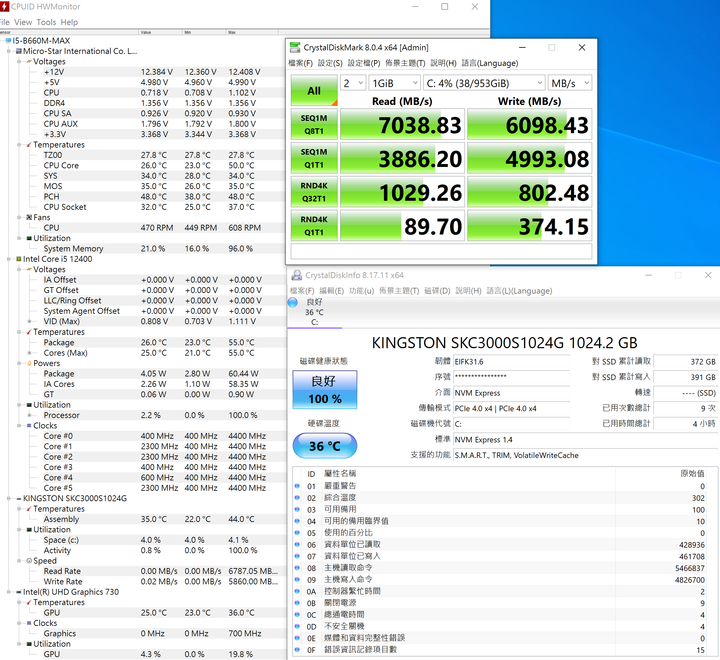Open HWMonitor View menu
The image size is (720, 660).
[23, 22]
